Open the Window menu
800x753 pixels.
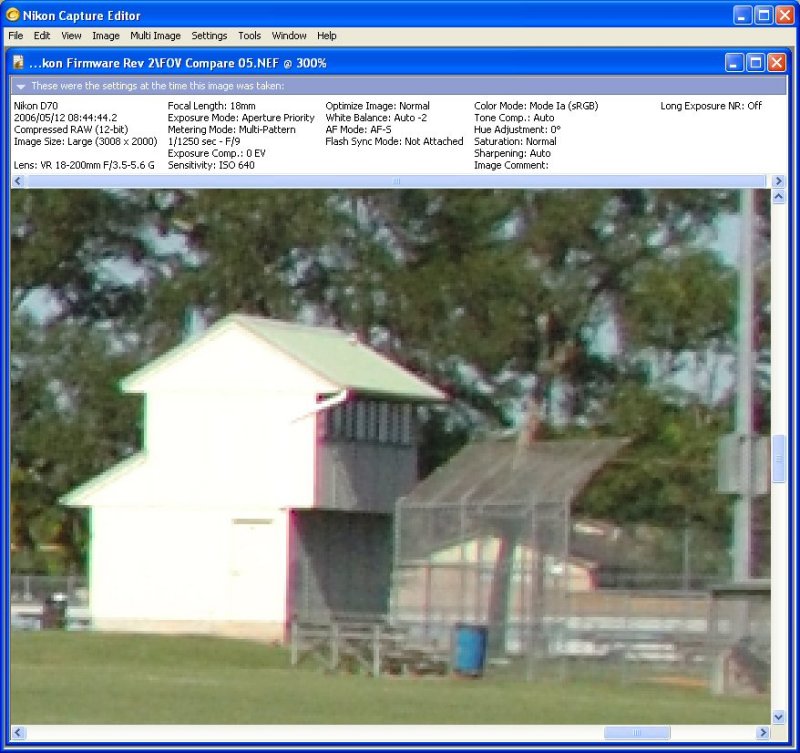[289, 36]
